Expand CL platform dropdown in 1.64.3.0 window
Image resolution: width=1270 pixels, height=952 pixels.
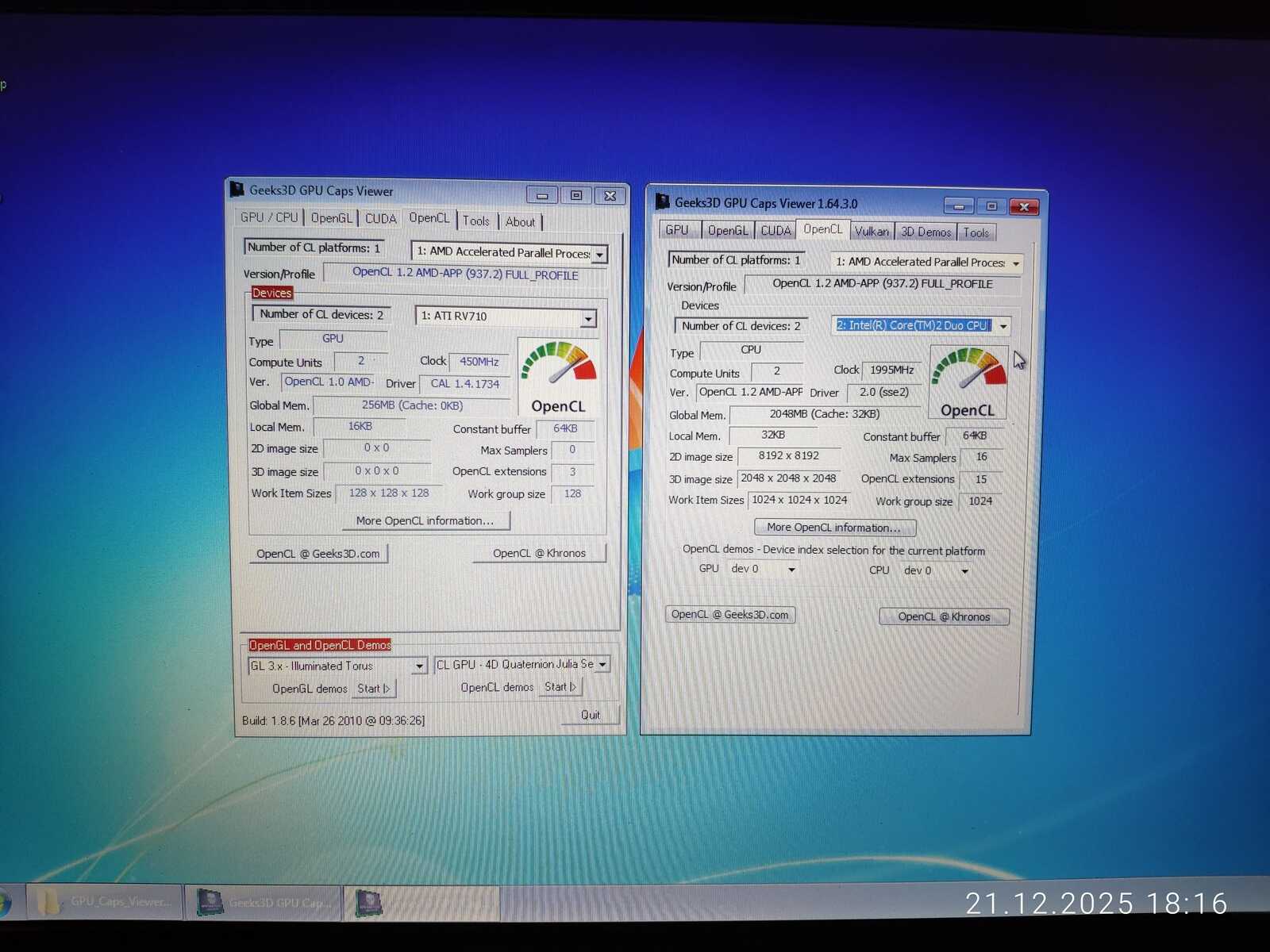1015,263
